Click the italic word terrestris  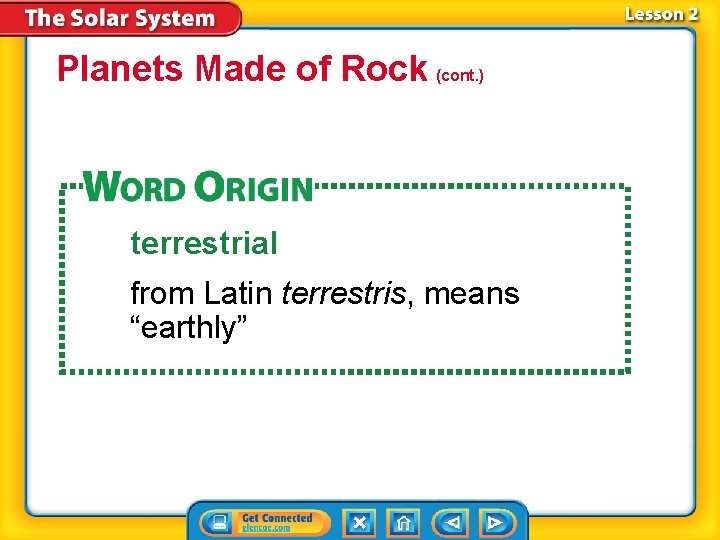tap(343, 293)
